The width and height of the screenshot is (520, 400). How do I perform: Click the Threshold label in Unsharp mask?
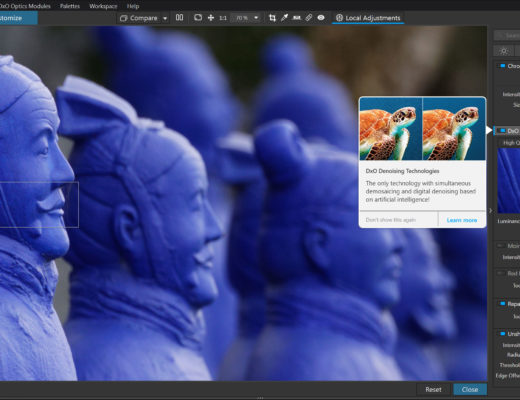click(x=509, y=365)
